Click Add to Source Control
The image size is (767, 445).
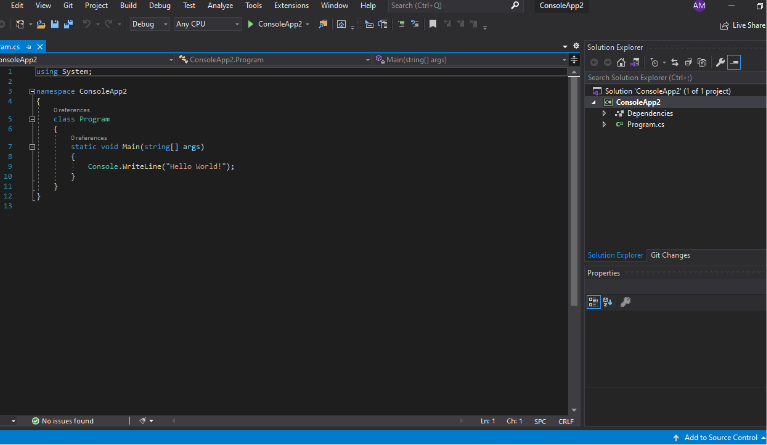point(719,437)
